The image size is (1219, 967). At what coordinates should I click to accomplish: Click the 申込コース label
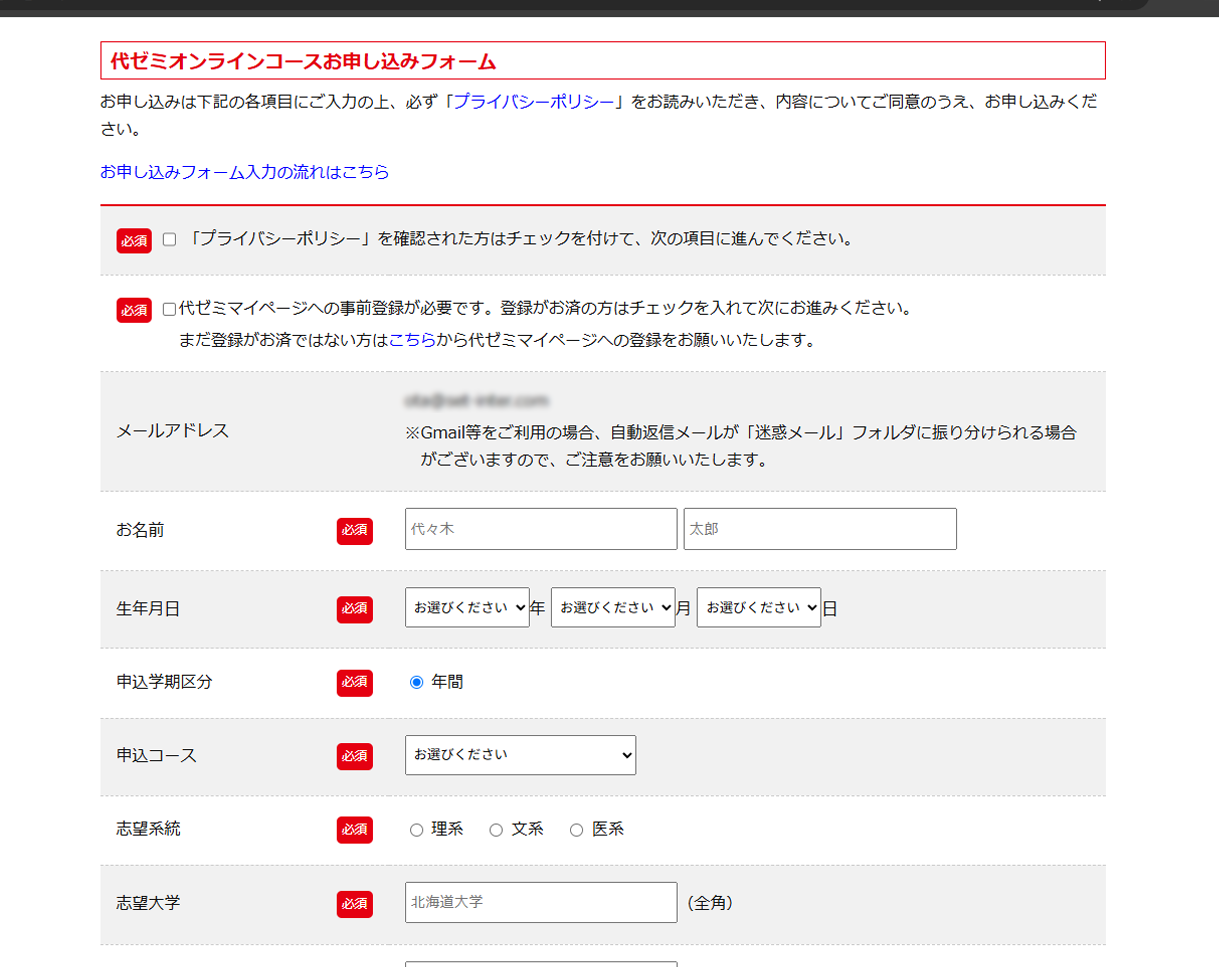coord(156,755)
